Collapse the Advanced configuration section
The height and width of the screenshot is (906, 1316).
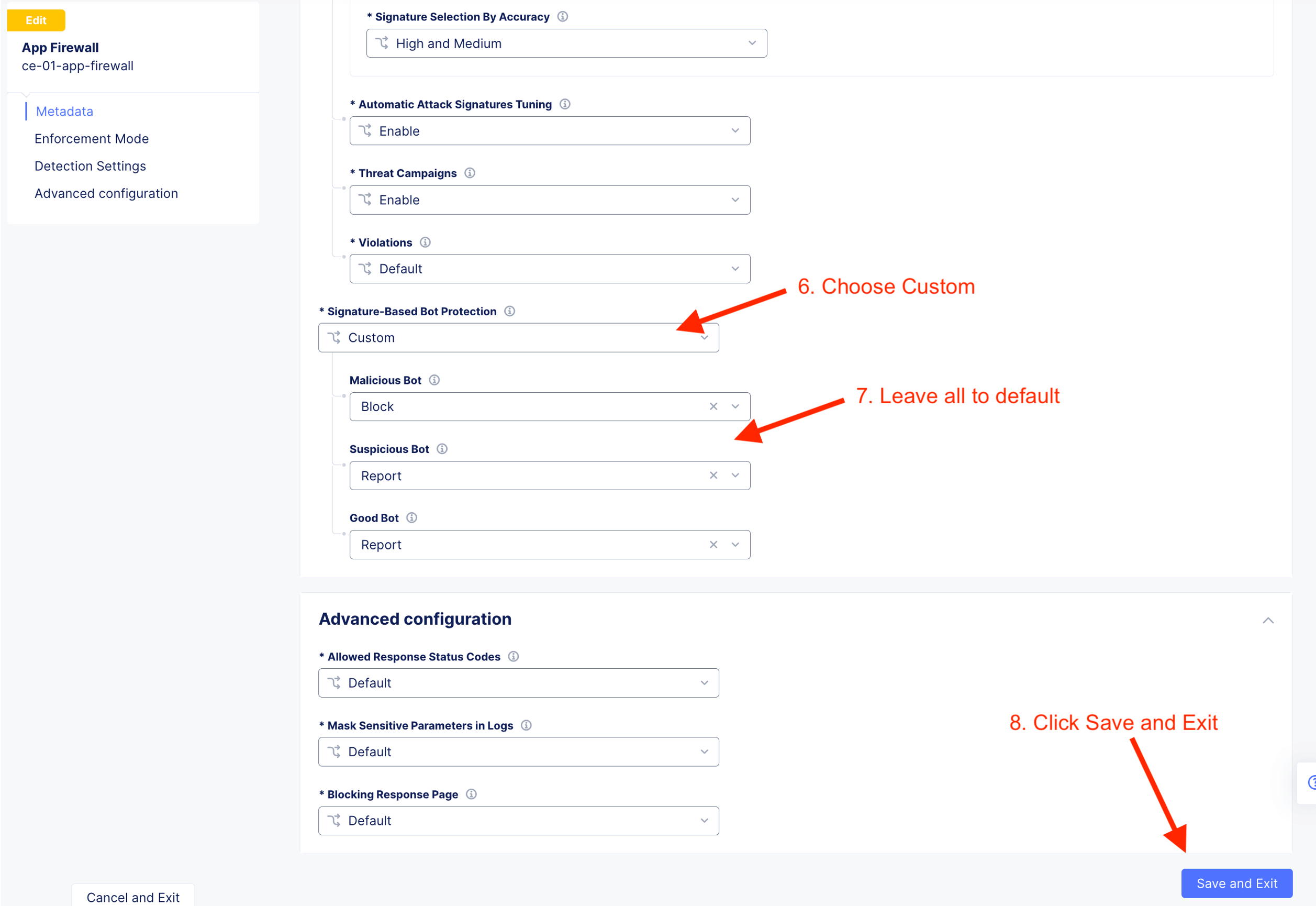(x=1268, y=620)
